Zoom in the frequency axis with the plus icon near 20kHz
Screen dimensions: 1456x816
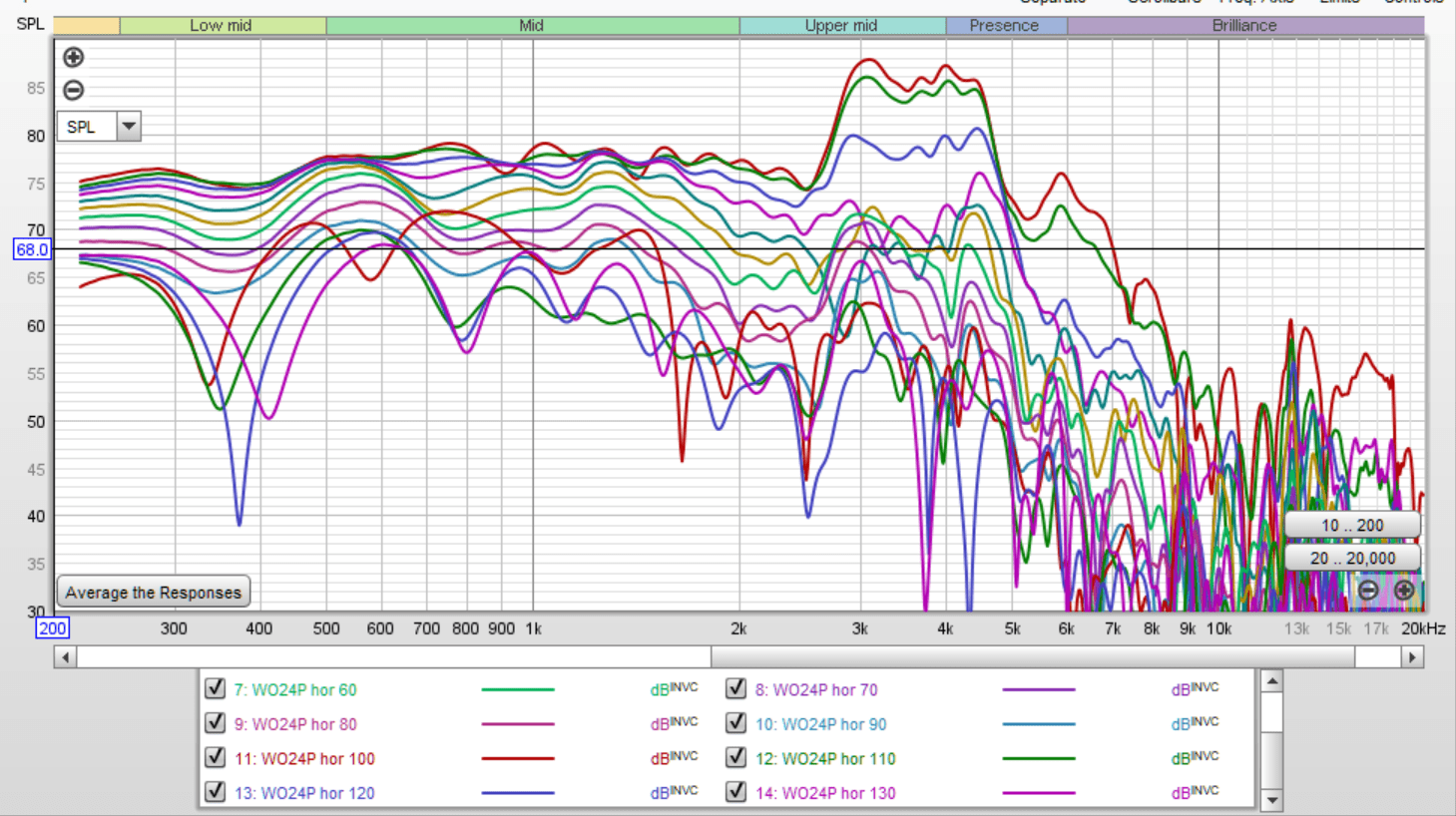pyautogui.click(x=1404, y=591)
